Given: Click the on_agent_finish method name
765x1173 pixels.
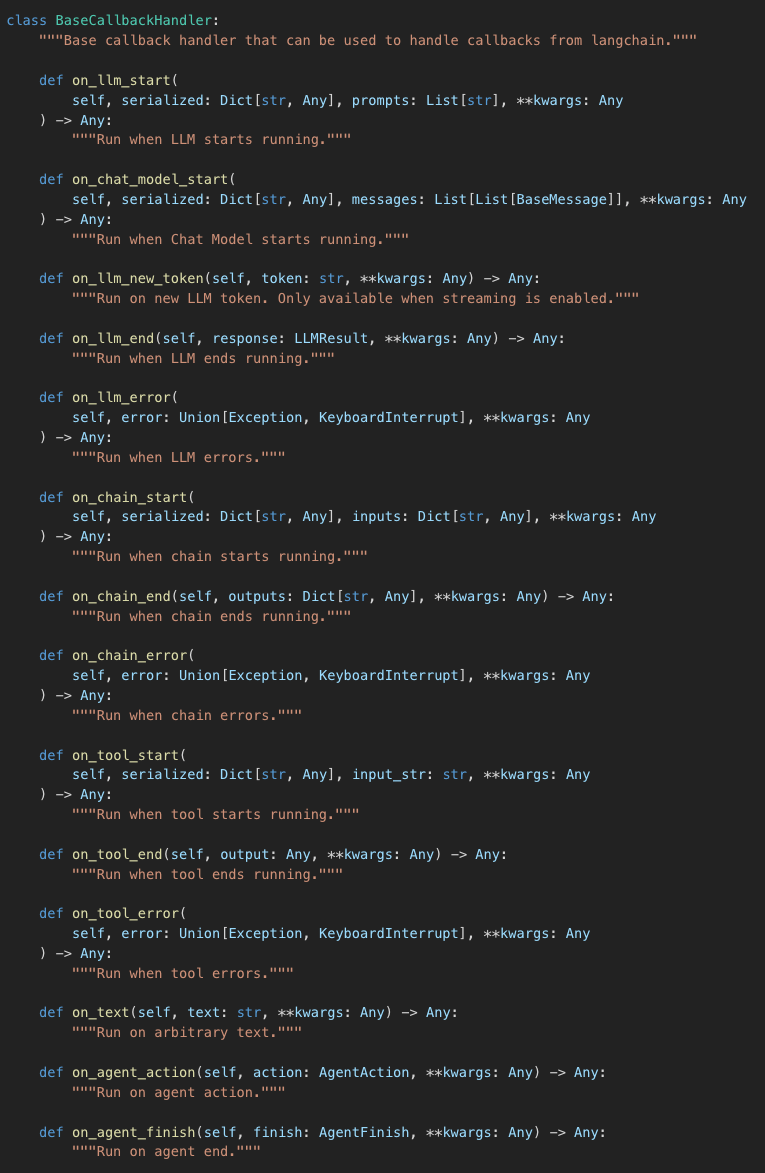Looking at the screenshot, I should [133, 1131].
